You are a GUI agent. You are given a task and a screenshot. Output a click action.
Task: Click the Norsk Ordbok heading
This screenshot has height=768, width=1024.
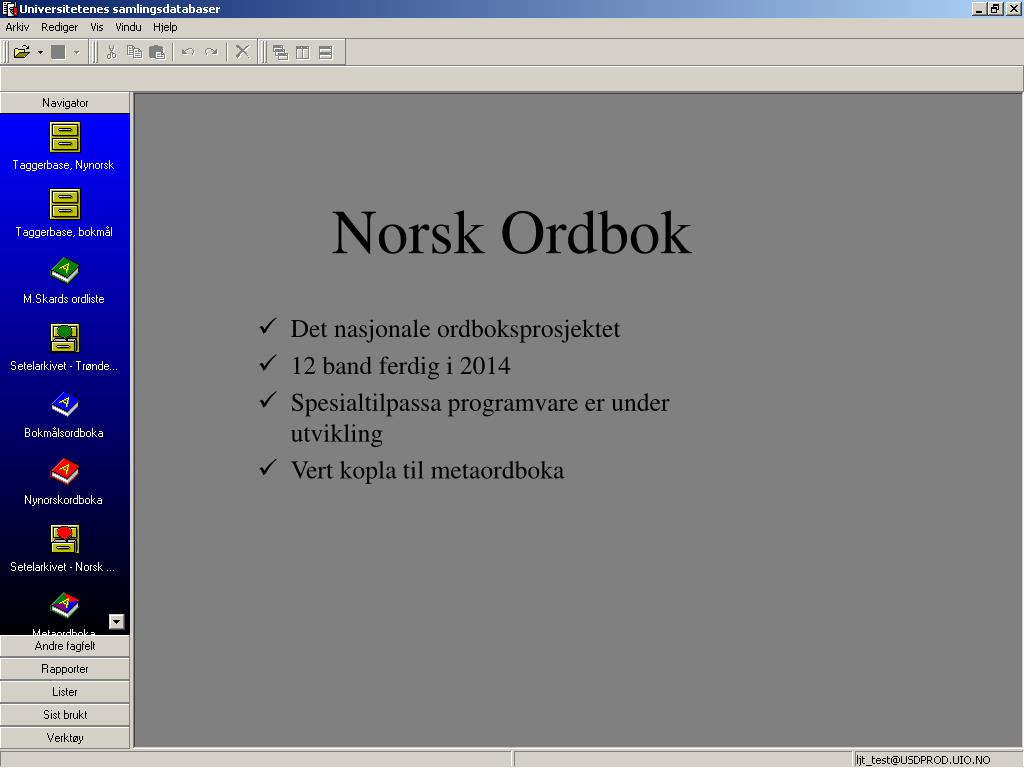[511, 233]
